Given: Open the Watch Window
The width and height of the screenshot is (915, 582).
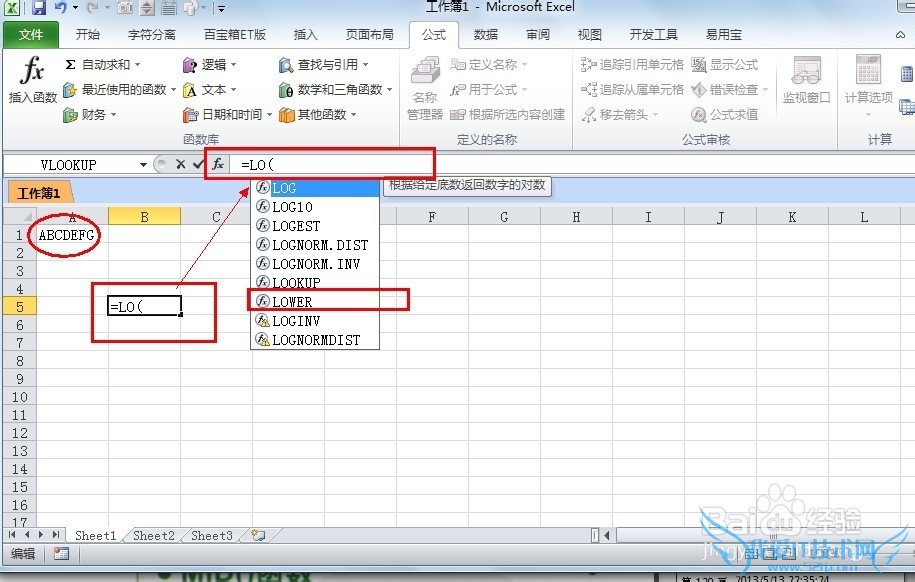Looking at the screenshot, I should [x=806, y=80].
